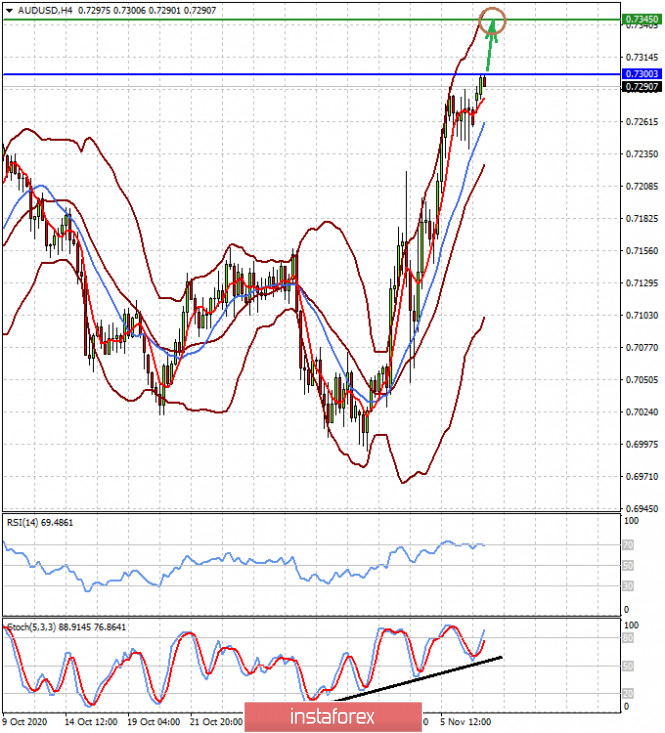
Task: Click the Stochastic 80 level label
Action: coord(628,638)
